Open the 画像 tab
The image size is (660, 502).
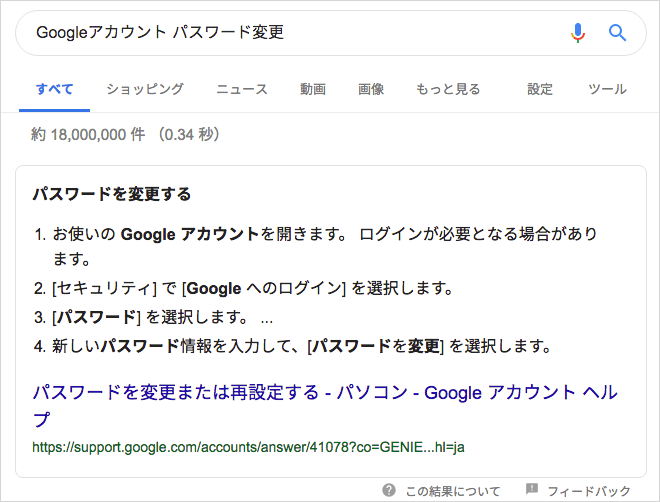click(x=371, y=89)
